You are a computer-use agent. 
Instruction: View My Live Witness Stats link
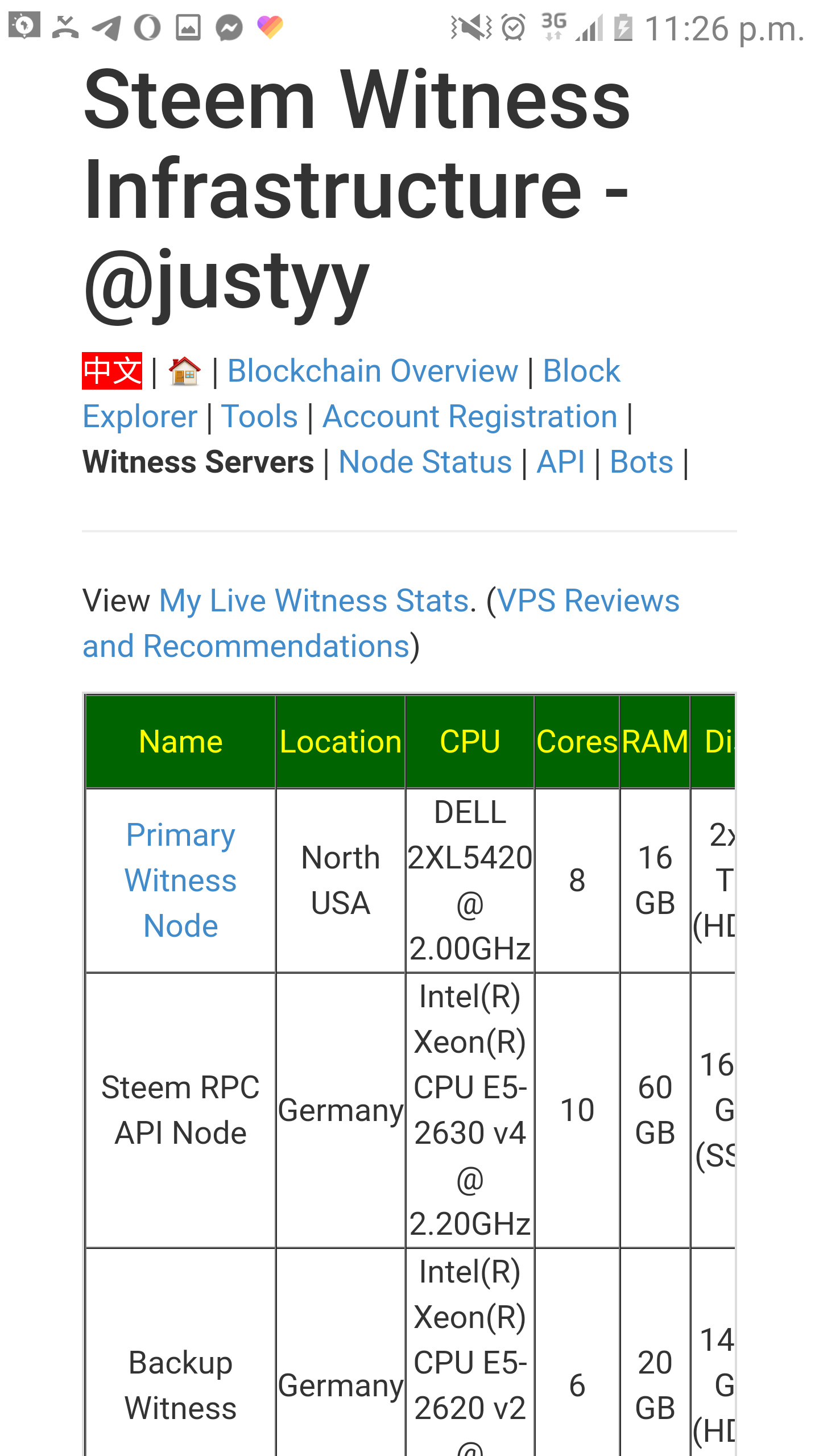(x=314, y=601)
